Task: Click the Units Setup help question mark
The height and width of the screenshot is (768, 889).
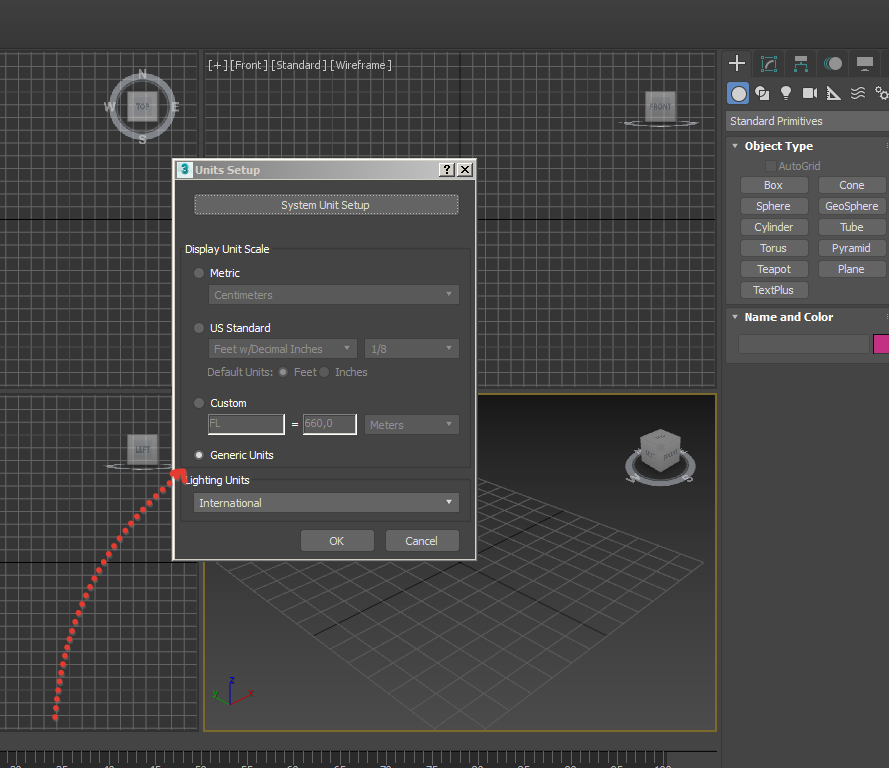Action: (x=447, y=169)
